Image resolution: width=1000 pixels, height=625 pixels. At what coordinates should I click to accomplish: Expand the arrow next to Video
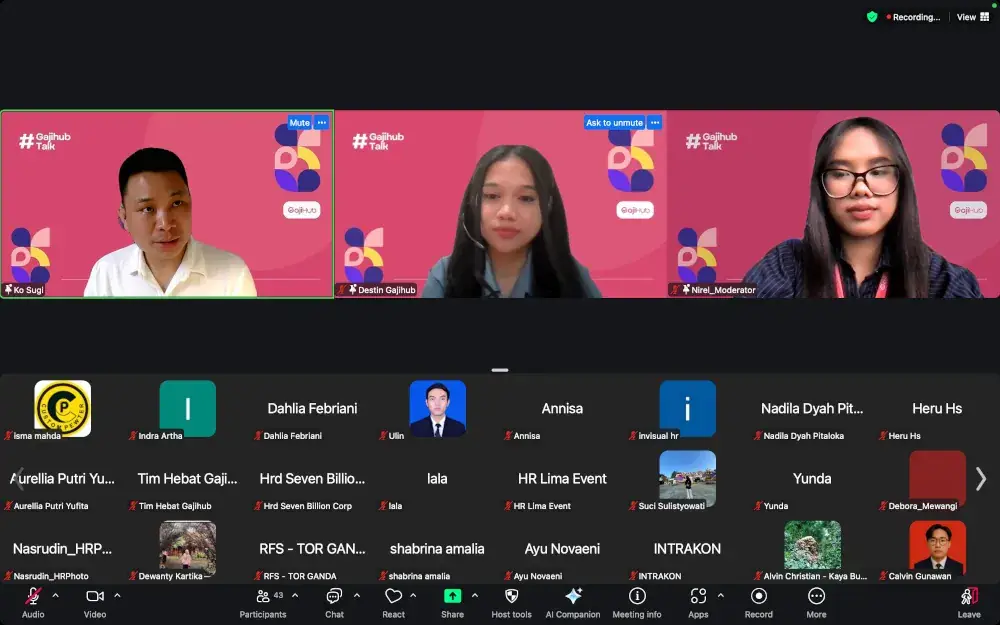coord(117,596)
